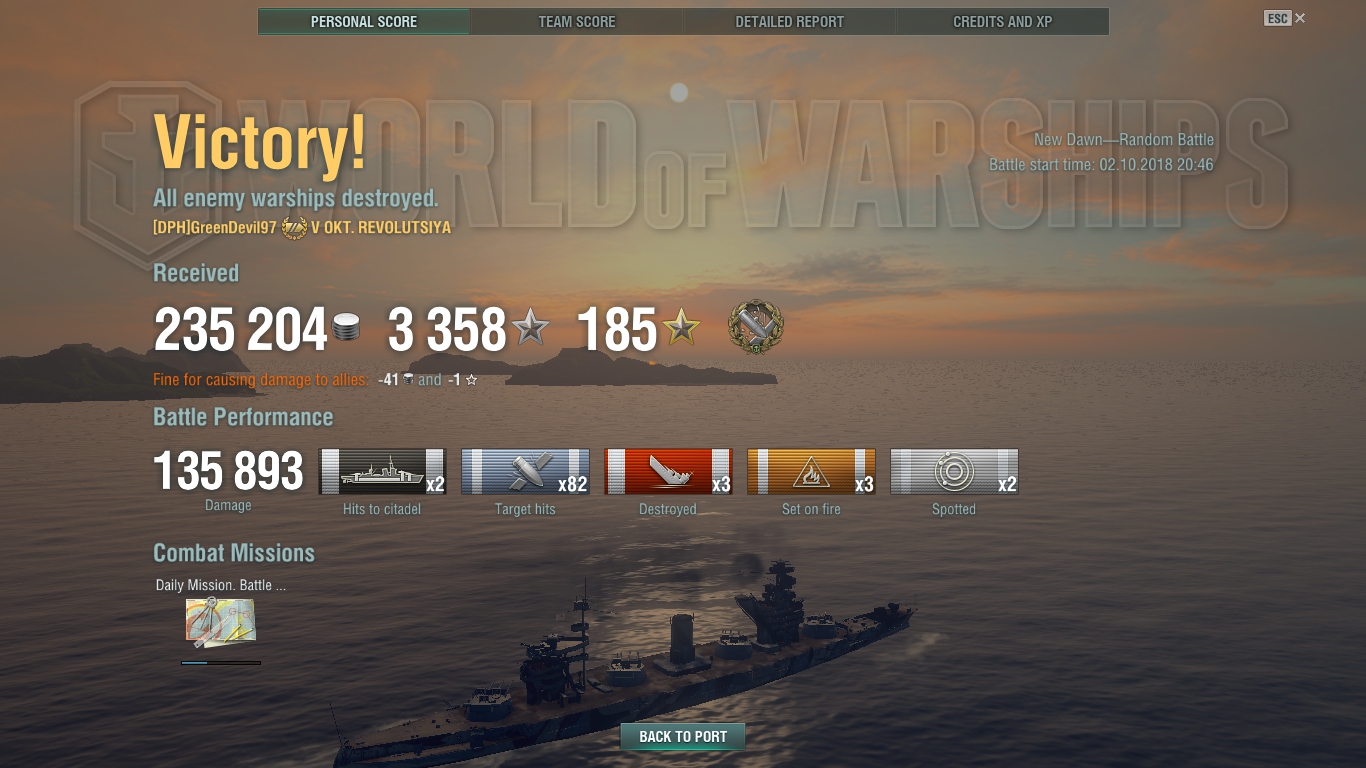Click the Hits to citadel ribbon
Viewport: 1366px width, 768px height.
[382, 471]
